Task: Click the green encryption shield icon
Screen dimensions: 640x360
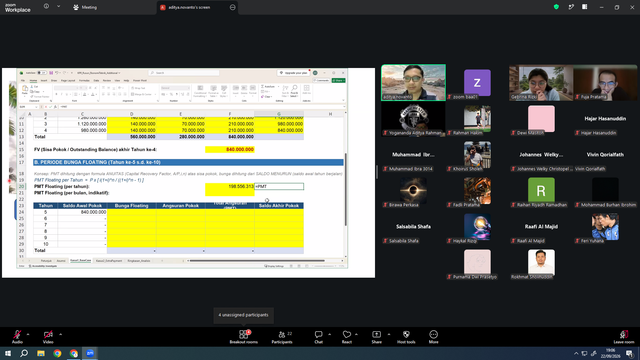Action: (x=556, y=7)
